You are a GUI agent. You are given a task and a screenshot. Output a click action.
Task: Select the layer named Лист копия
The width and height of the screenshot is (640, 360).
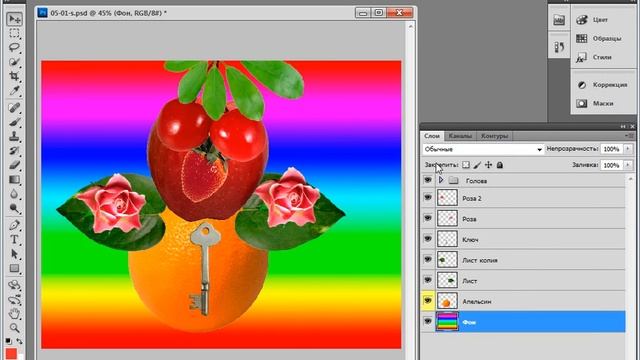tap(480, 260)
